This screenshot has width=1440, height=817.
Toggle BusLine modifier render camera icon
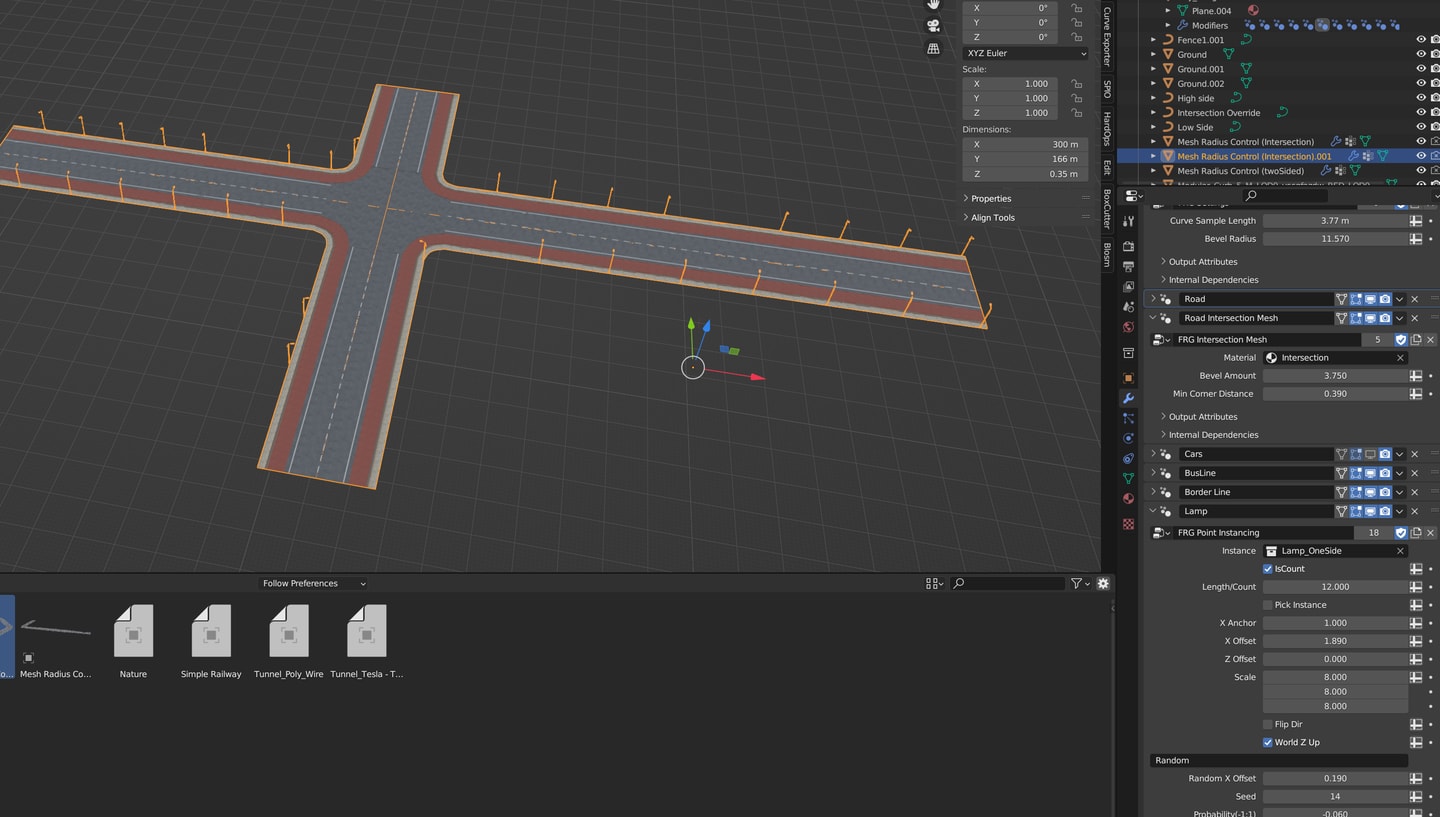1385,473
